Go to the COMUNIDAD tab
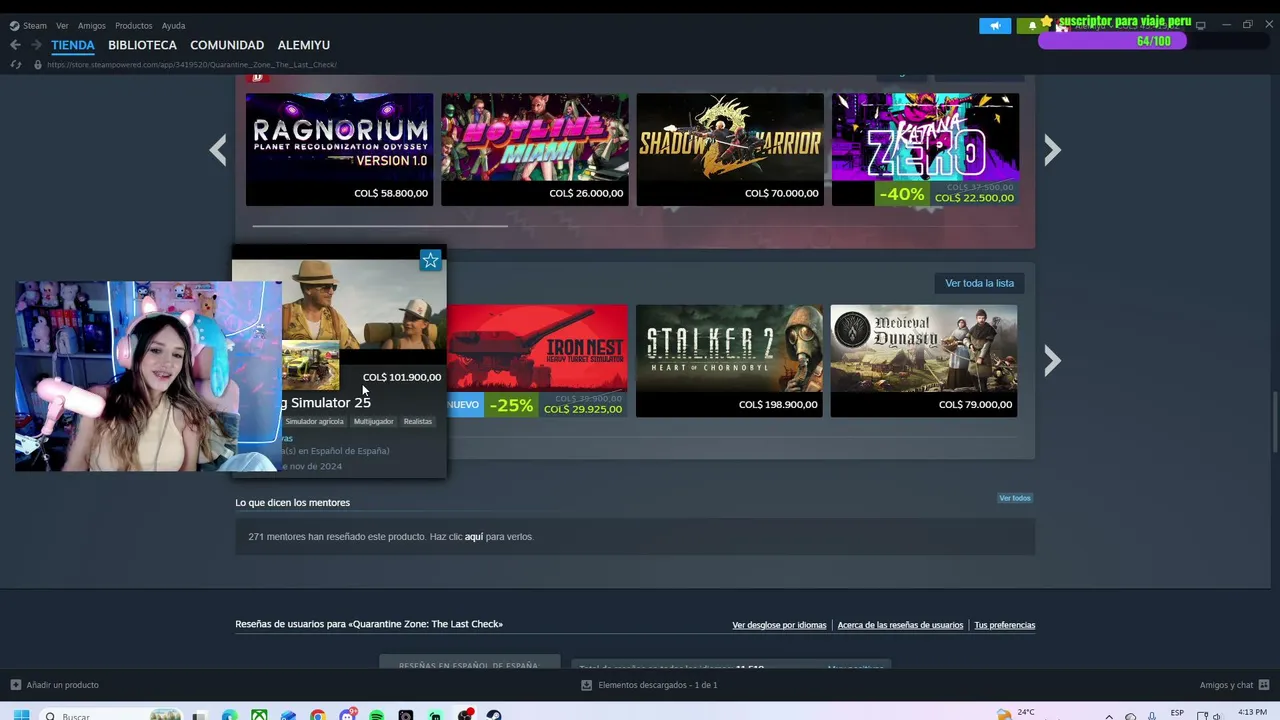1280x720 pixels. (x=227, y=45)
